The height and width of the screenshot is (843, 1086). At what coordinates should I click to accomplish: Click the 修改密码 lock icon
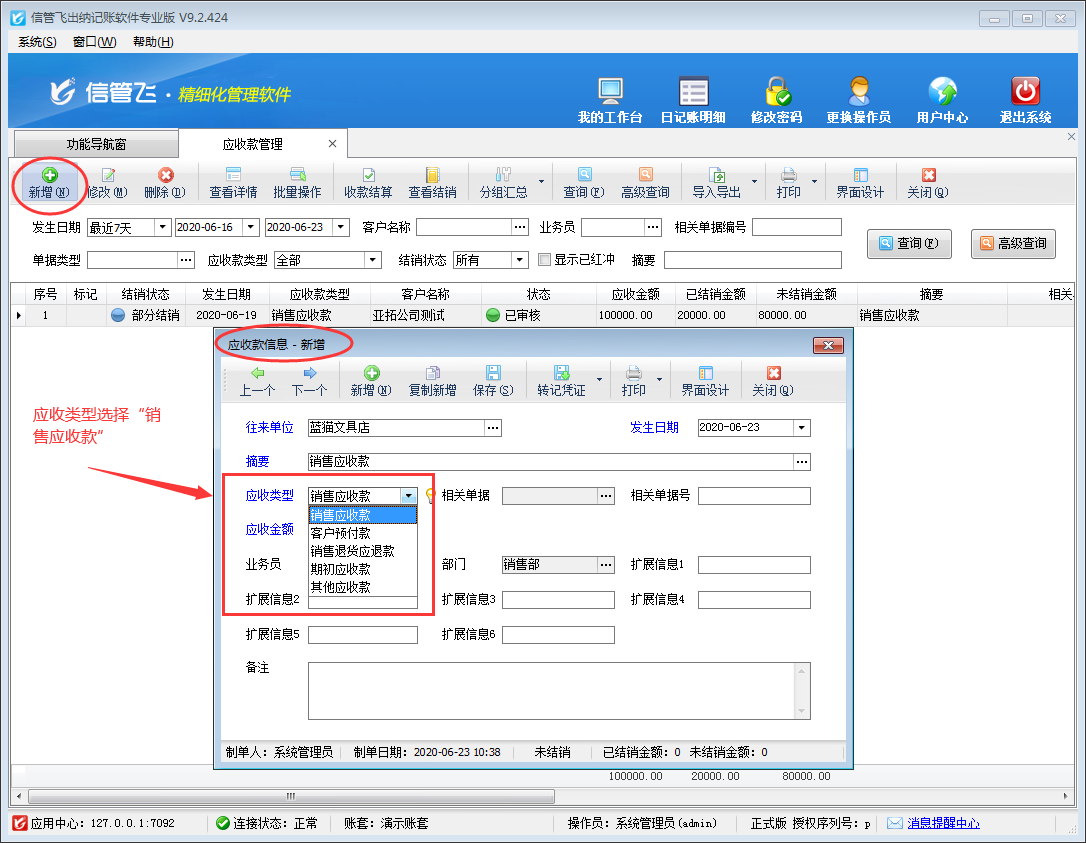pos(776,100)
